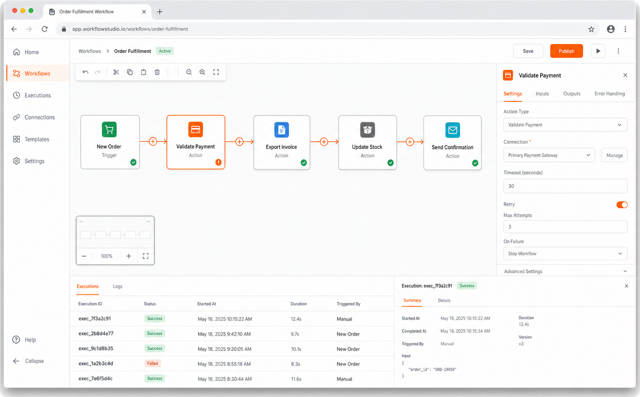Select the Export Invoice node

point(282,142)
